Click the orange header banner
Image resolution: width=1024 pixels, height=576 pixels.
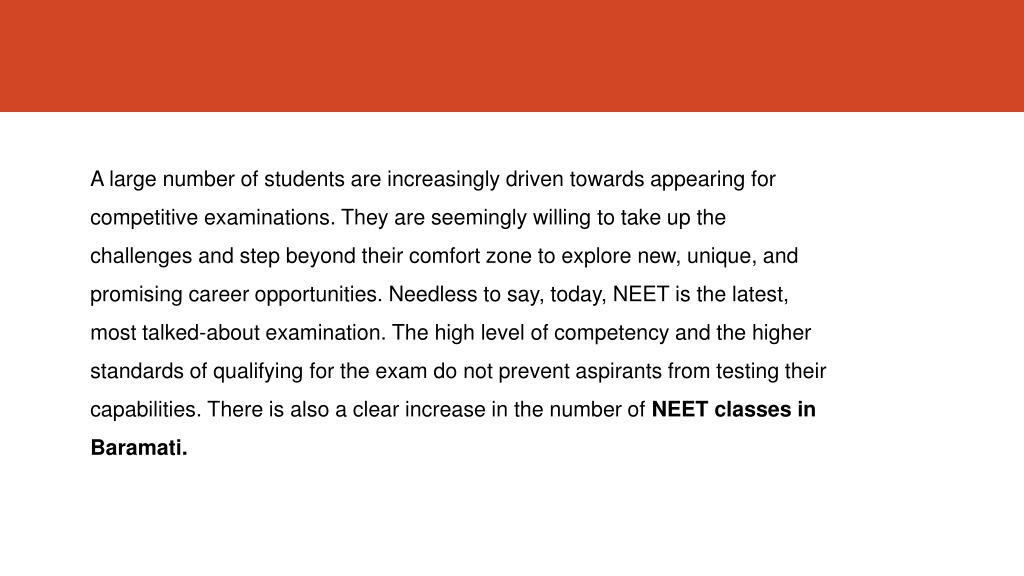click(x=512, y=56)
